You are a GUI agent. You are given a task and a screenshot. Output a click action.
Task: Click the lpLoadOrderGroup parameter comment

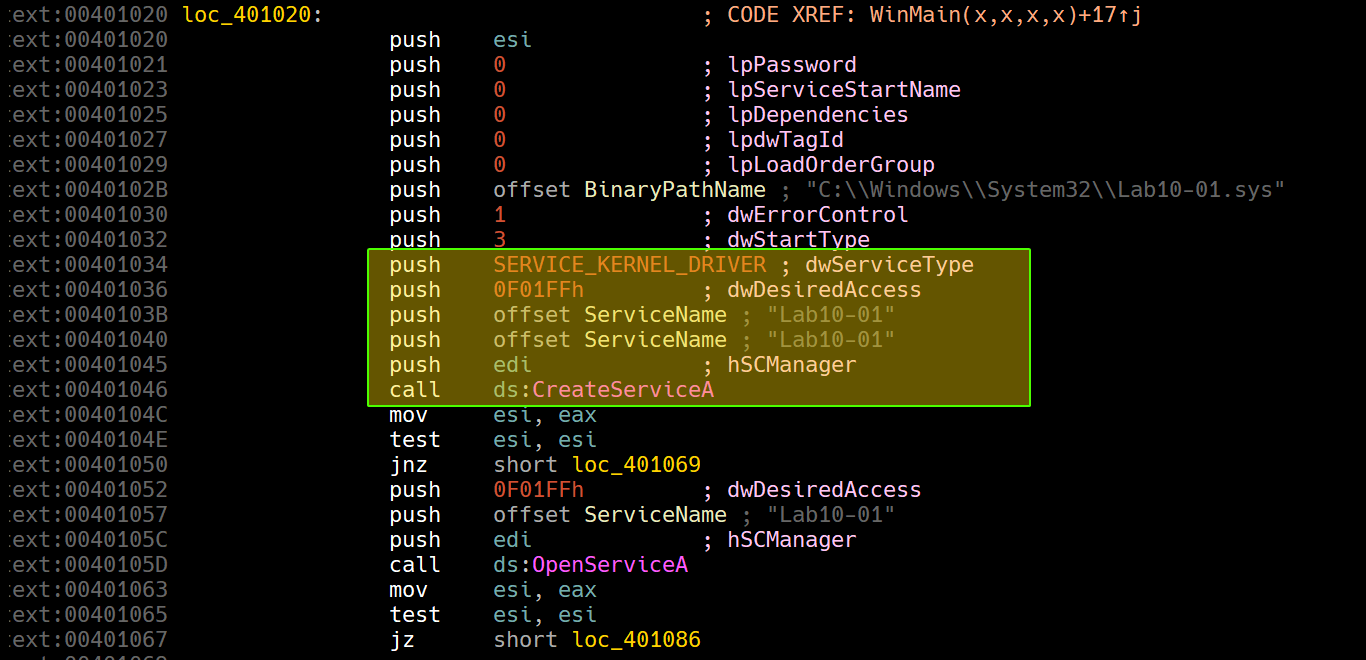831,165
